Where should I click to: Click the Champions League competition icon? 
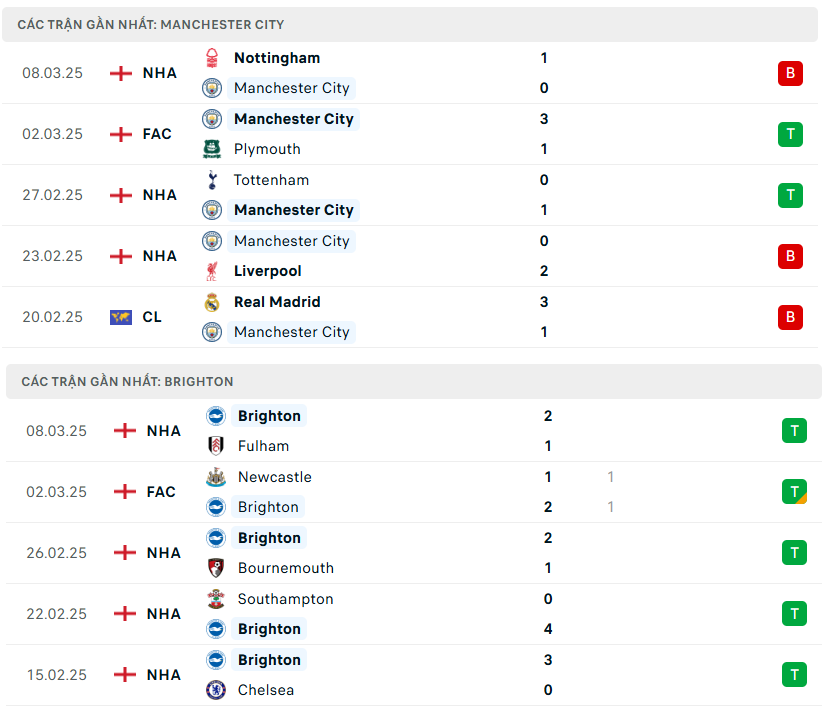121,317
